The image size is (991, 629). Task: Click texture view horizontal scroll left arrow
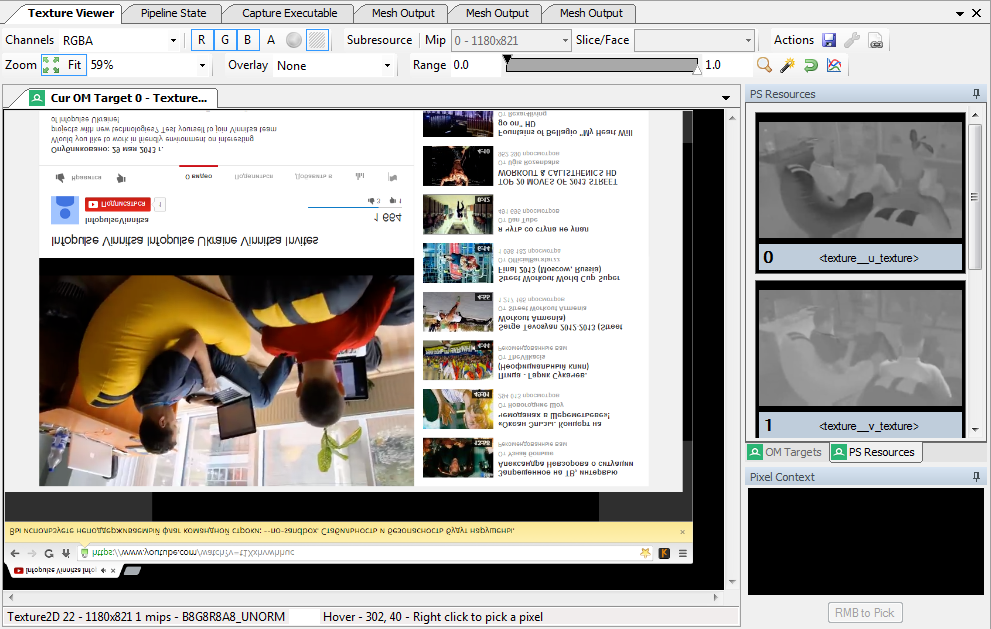(11, 597)
